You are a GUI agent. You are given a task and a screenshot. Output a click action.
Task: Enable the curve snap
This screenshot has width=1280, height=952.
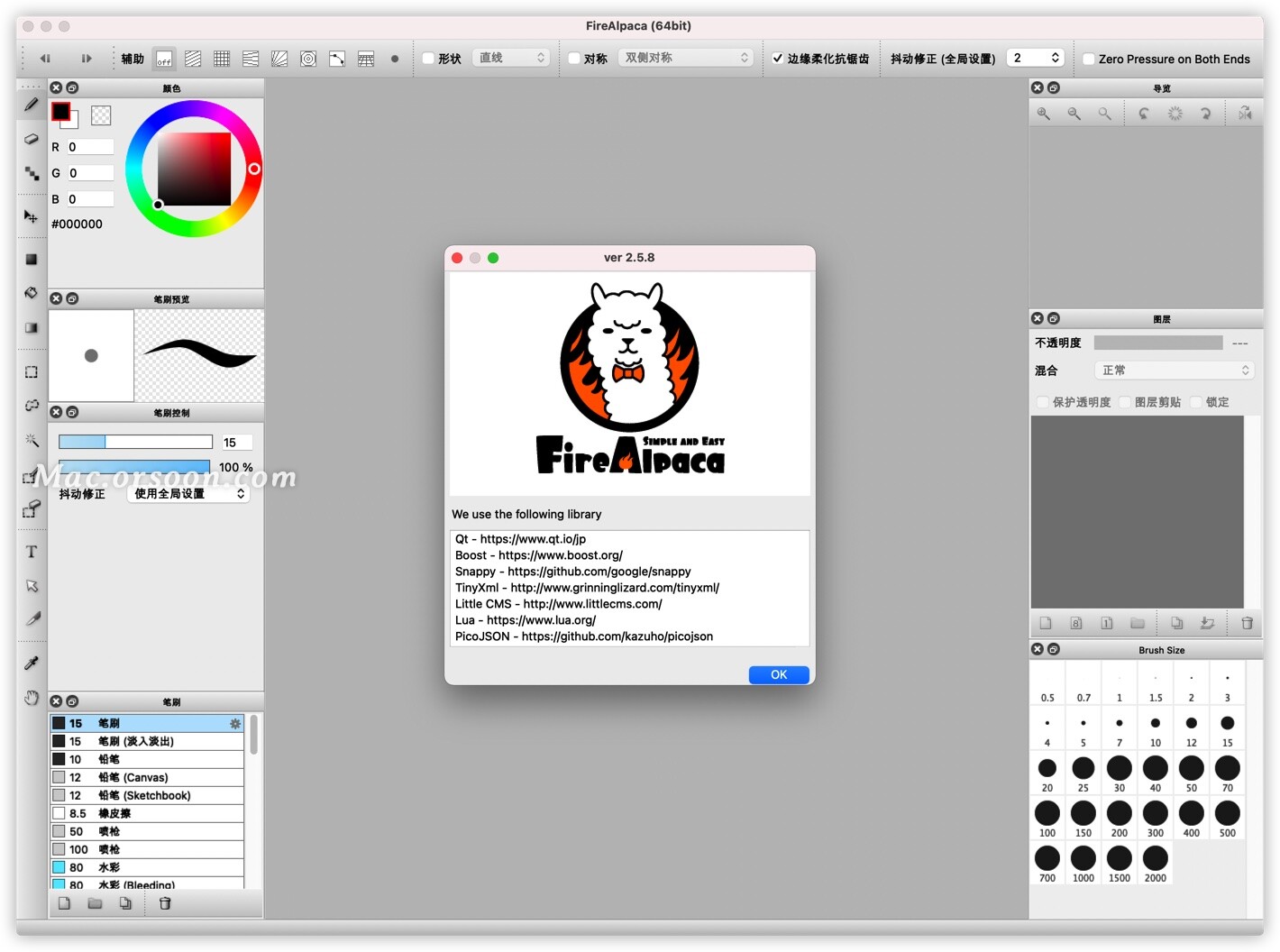(x=337, y=59)
